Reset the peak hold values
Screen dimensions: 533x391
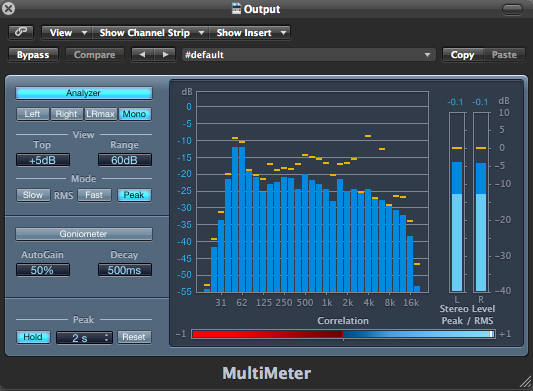pyautogui.click(x=134, y=337)
